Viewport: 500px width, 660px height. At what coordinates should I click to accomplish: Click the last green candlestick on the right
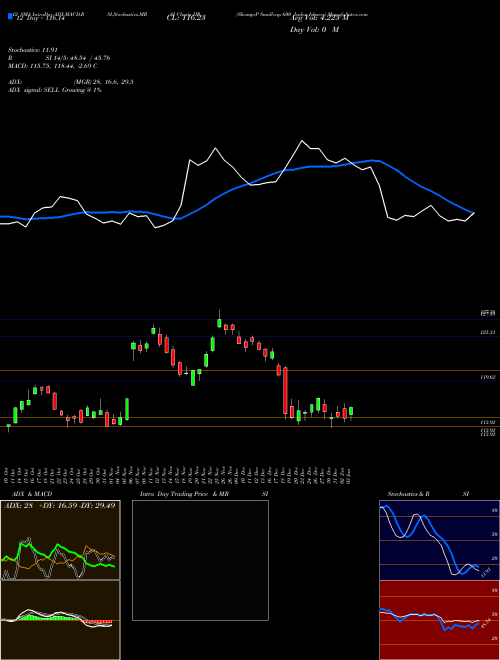coord(351,411)
